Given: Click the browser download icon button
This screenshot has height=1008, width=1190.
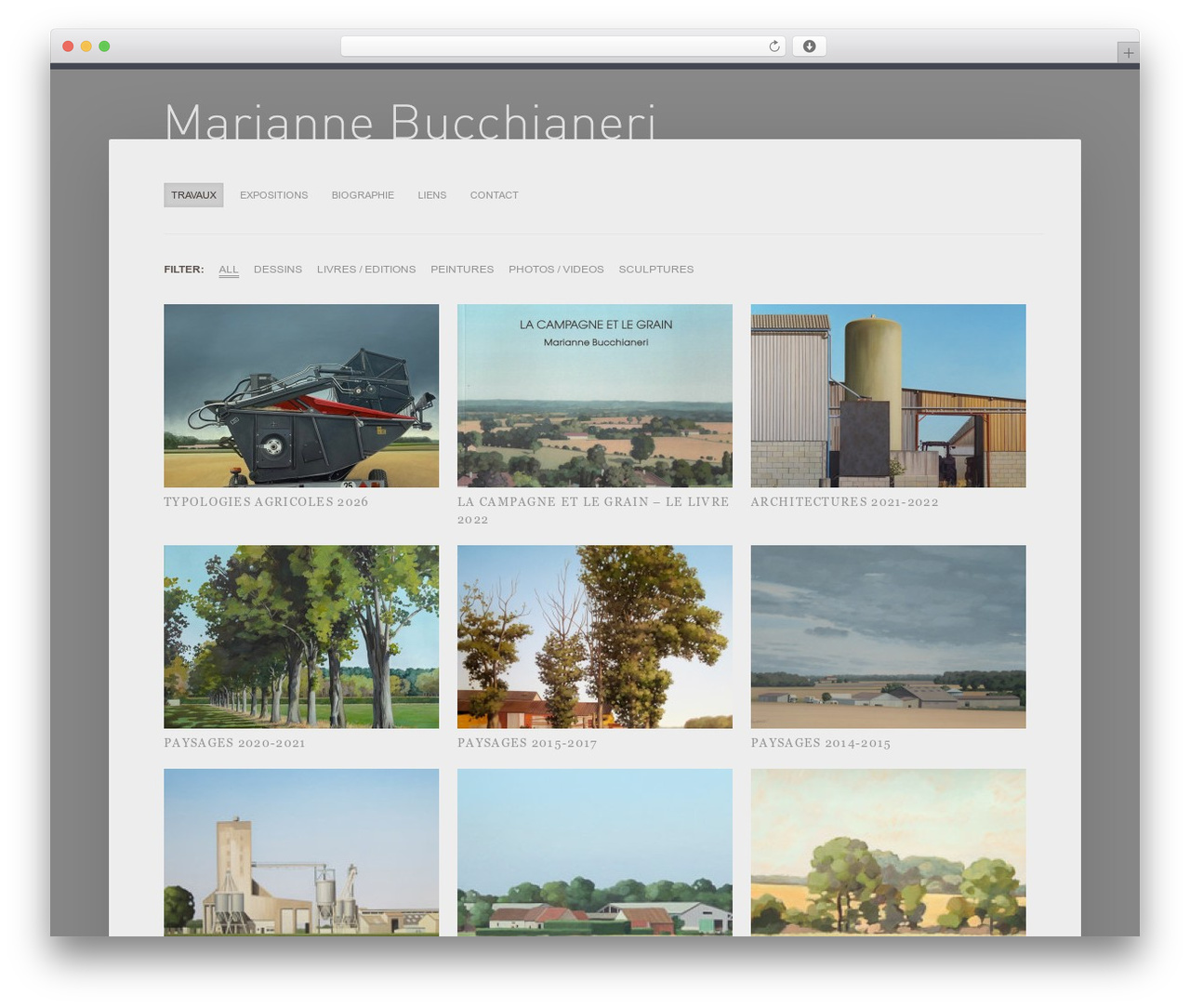Looking at the screenshot, I should point(809,46).
